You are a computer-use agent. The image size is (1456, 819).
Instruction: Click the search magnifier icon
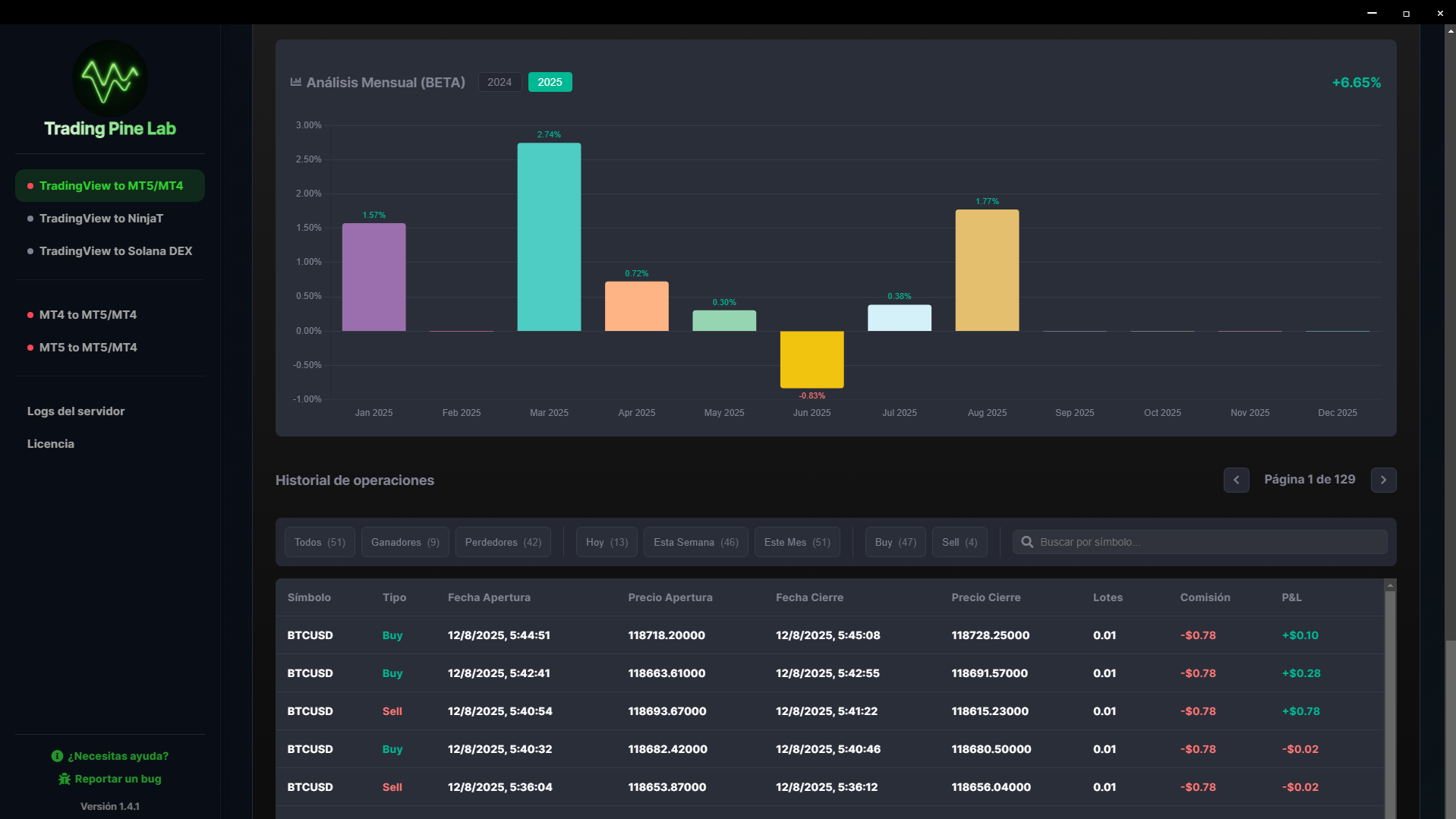(x=1027, y=542)
